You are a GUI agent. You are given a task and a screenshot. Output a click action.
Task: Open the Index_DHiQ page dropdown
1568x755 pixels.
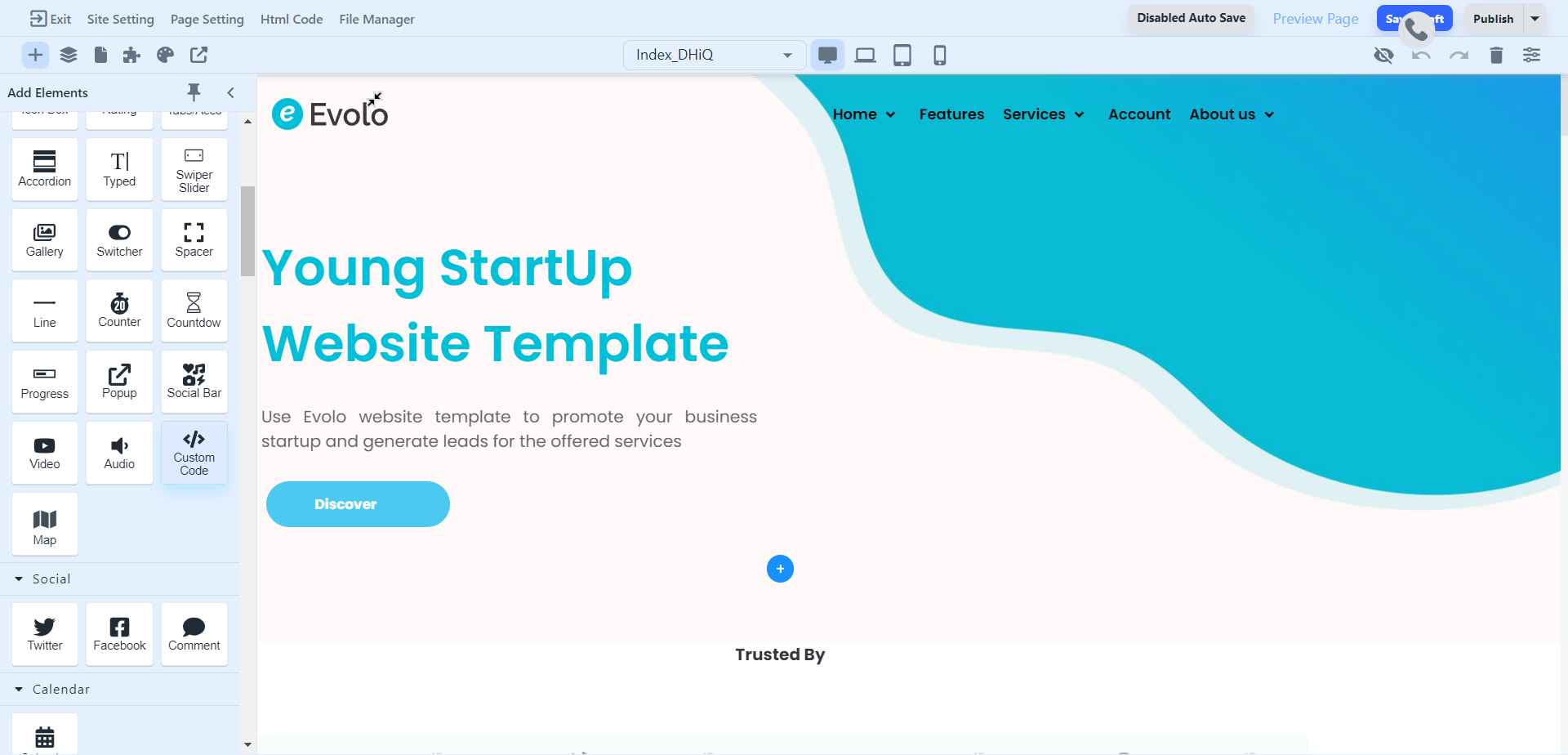tap(714, 55)
